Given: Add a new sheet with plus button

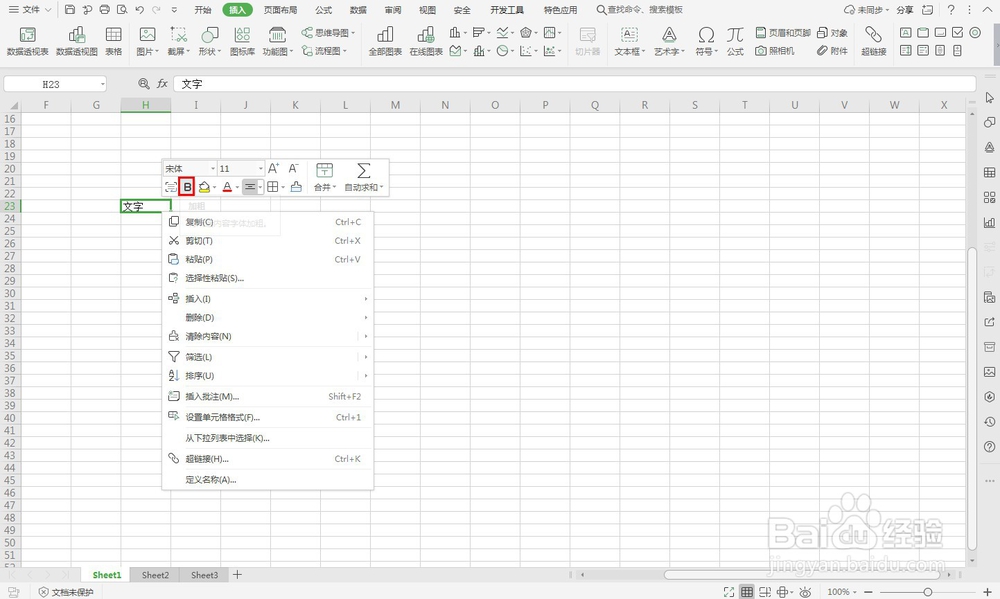Looking at the screenshot, I should (237, 575).
